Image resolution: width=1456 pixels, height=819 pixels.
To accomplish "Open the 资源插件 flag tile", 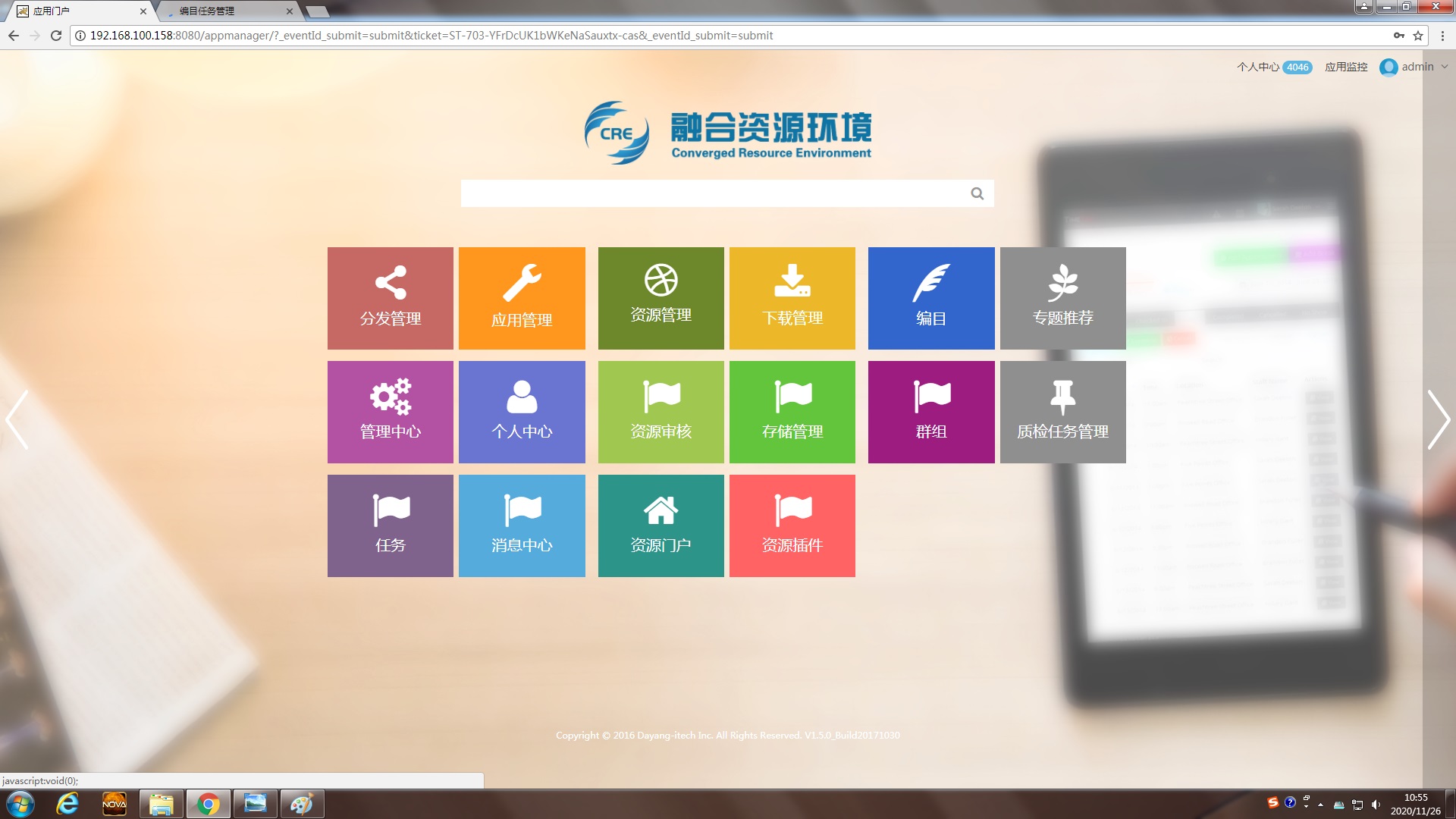I will (792, 526).
